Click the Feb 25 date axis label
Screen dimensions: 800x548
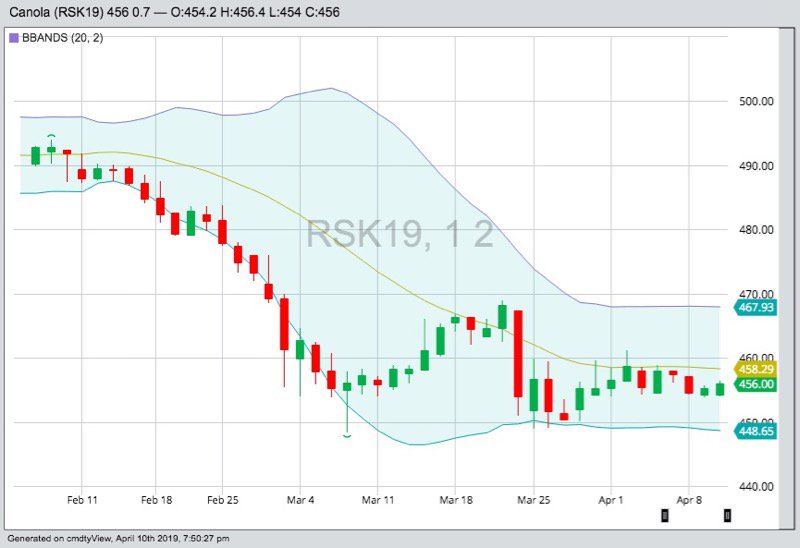[x=222, y=500]
